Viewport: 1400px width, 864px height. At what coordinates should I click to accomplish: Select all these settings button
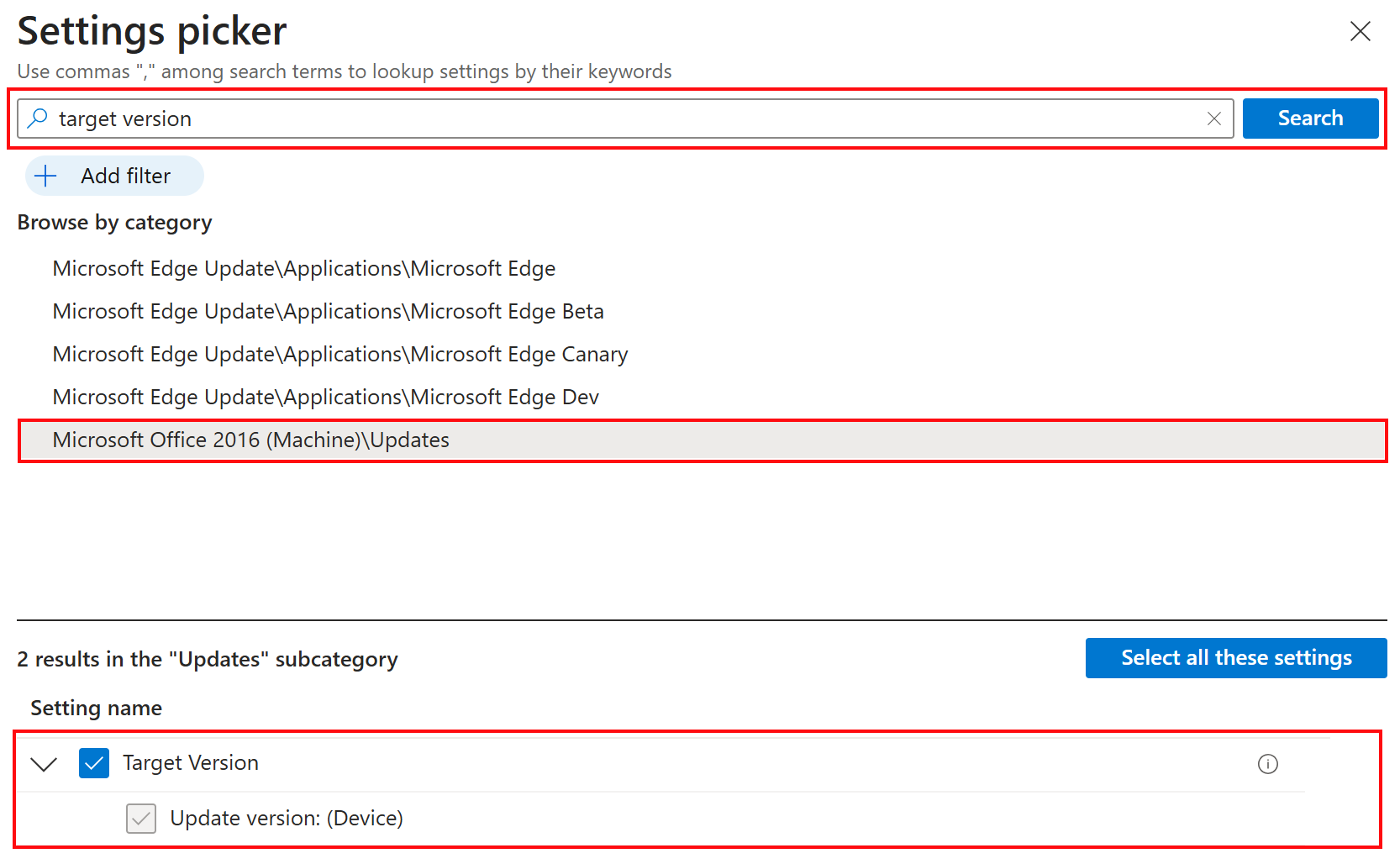coord(1235,657)
